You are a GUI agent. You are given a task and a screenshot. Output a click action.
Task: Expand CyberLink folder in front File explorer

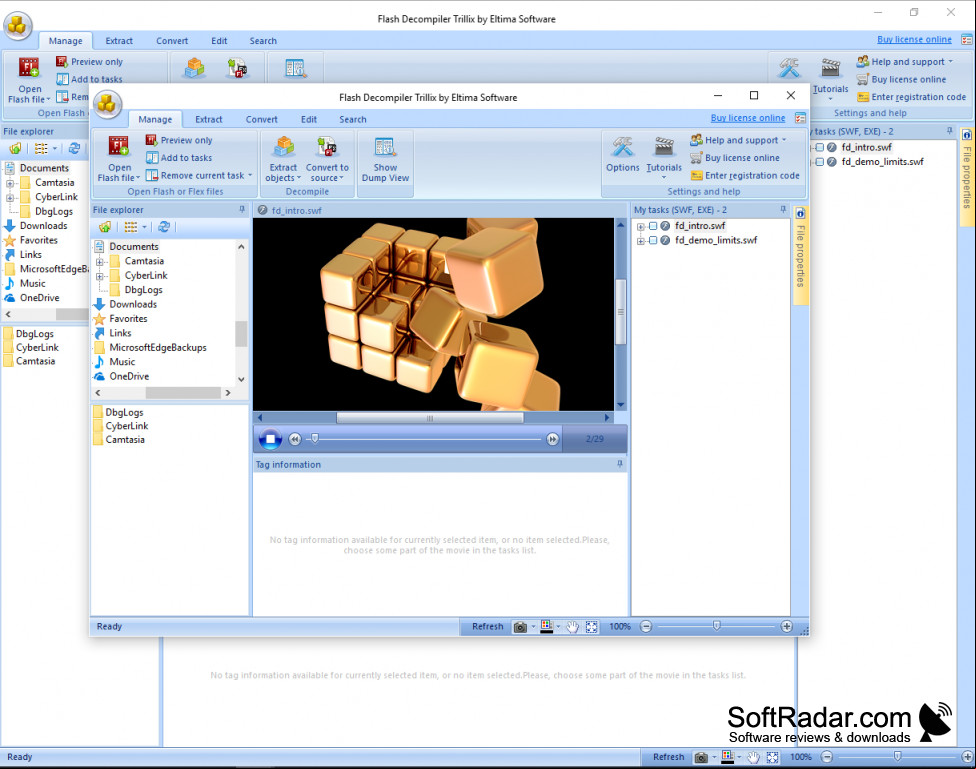[100, 276]
